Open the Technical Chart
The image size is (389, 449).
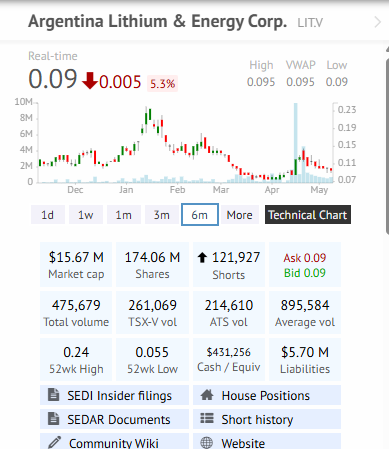click(x=308, y=215)
